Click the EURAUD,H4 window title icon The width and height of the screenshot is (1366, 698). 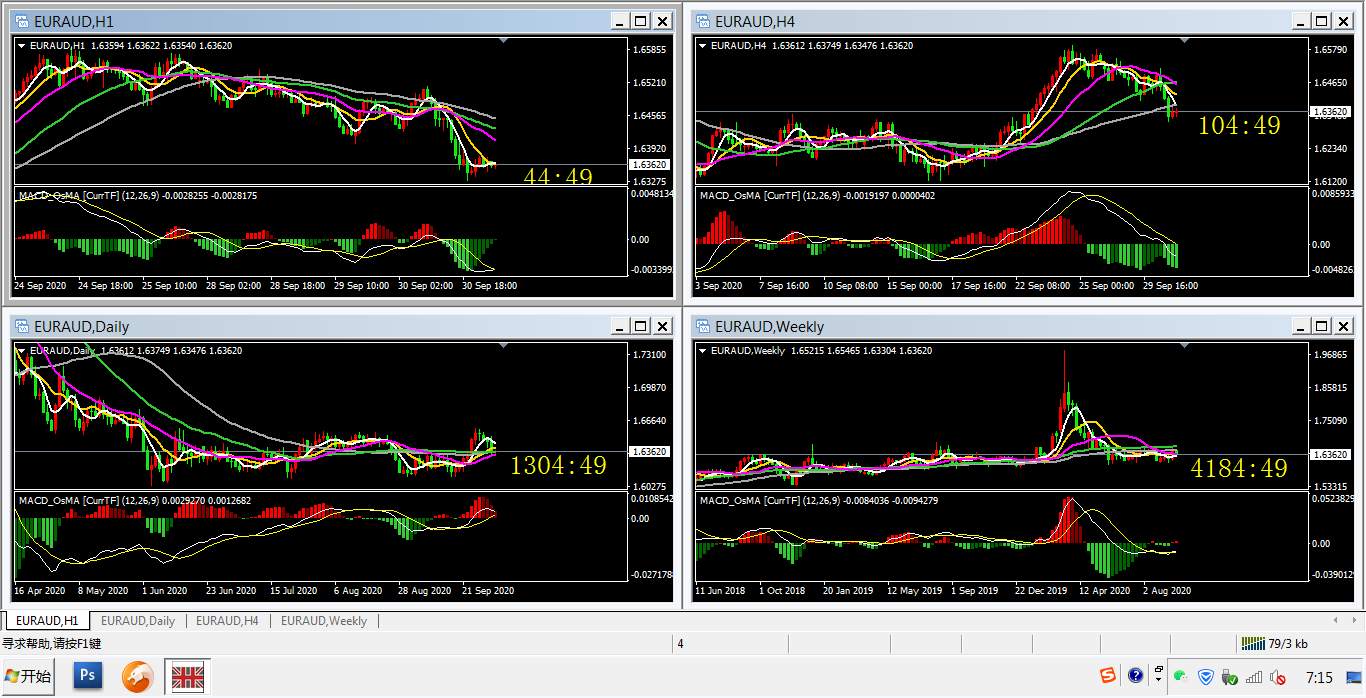pyautogui.click(x=702, y=21)
